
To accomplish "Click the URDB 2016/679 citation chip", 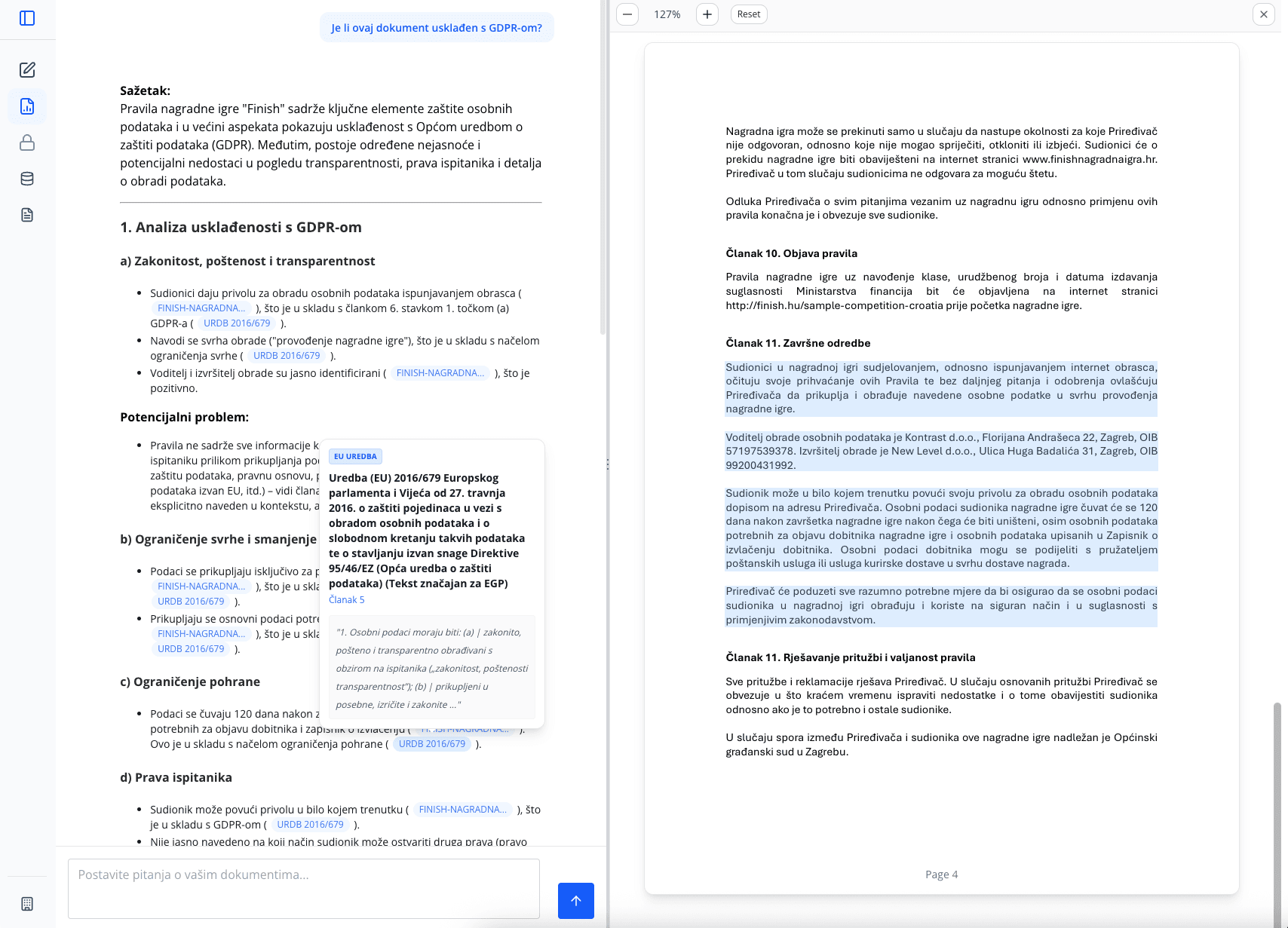I will (x=236, y=323).
